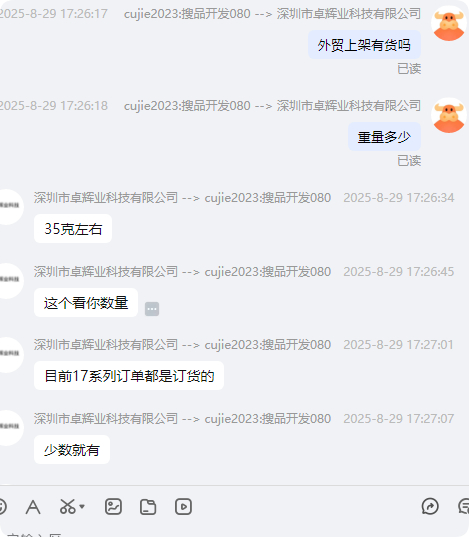
Task: Select the 重量多少 message bubble
Action: tap(384, 137)
